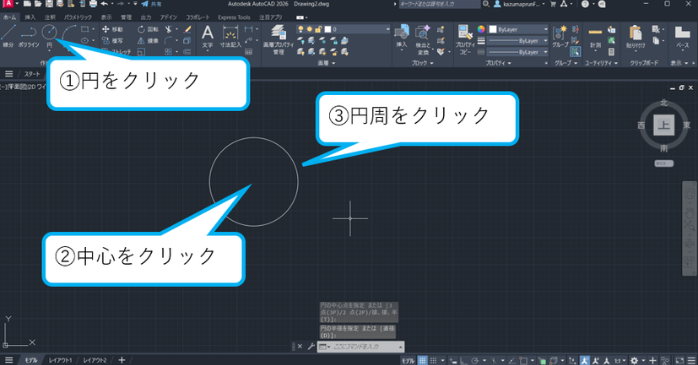Select the Line (線分) tool
The width and height of the screenshot is (698, 365).
8,36
